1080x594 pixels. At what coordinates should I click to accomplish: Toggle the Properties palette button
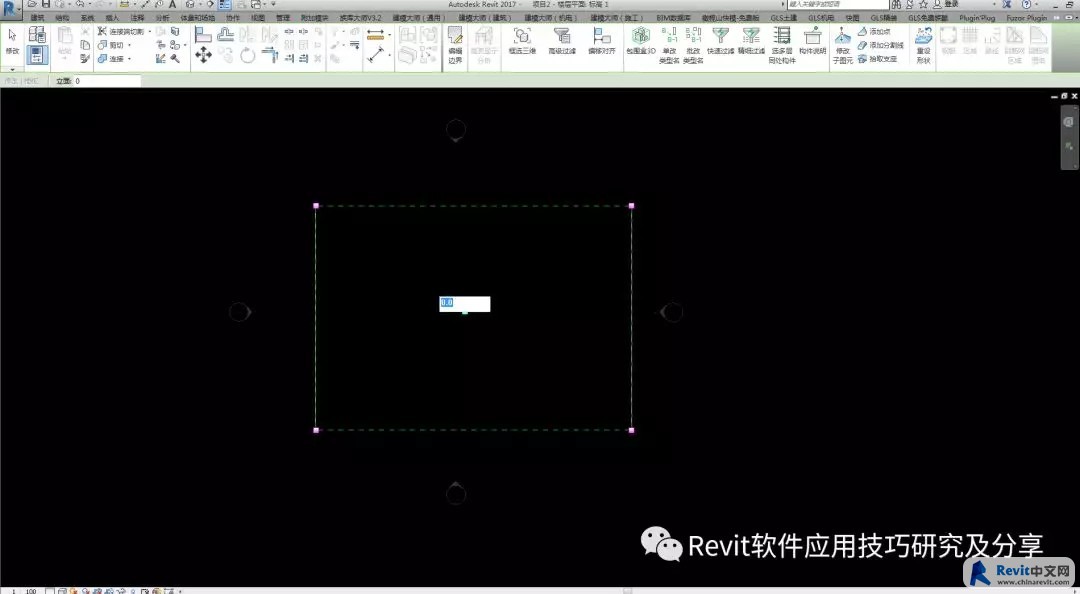pyautogui.click(x=37, y=55)
